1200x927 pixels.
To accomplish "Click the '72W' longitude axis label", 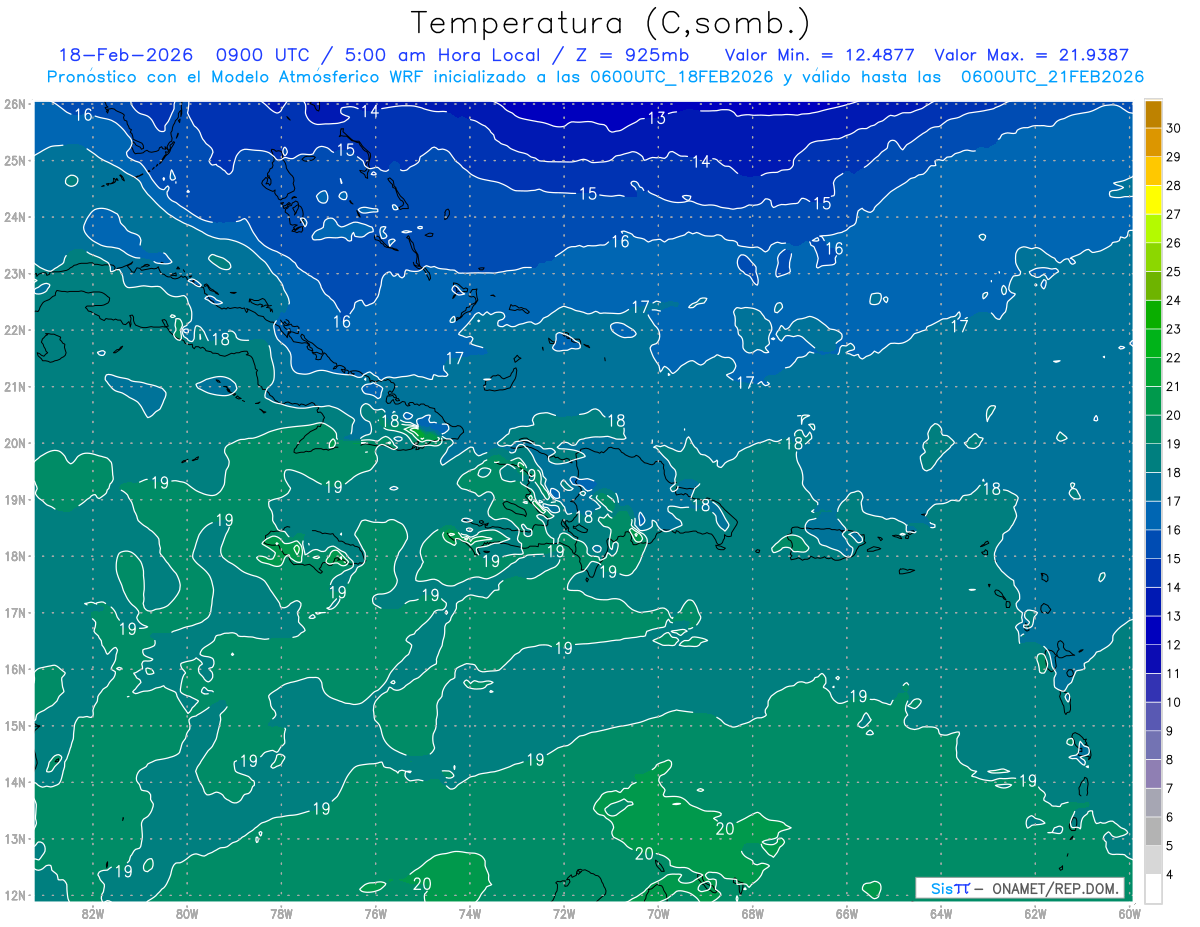I will (x=563, y=913).
